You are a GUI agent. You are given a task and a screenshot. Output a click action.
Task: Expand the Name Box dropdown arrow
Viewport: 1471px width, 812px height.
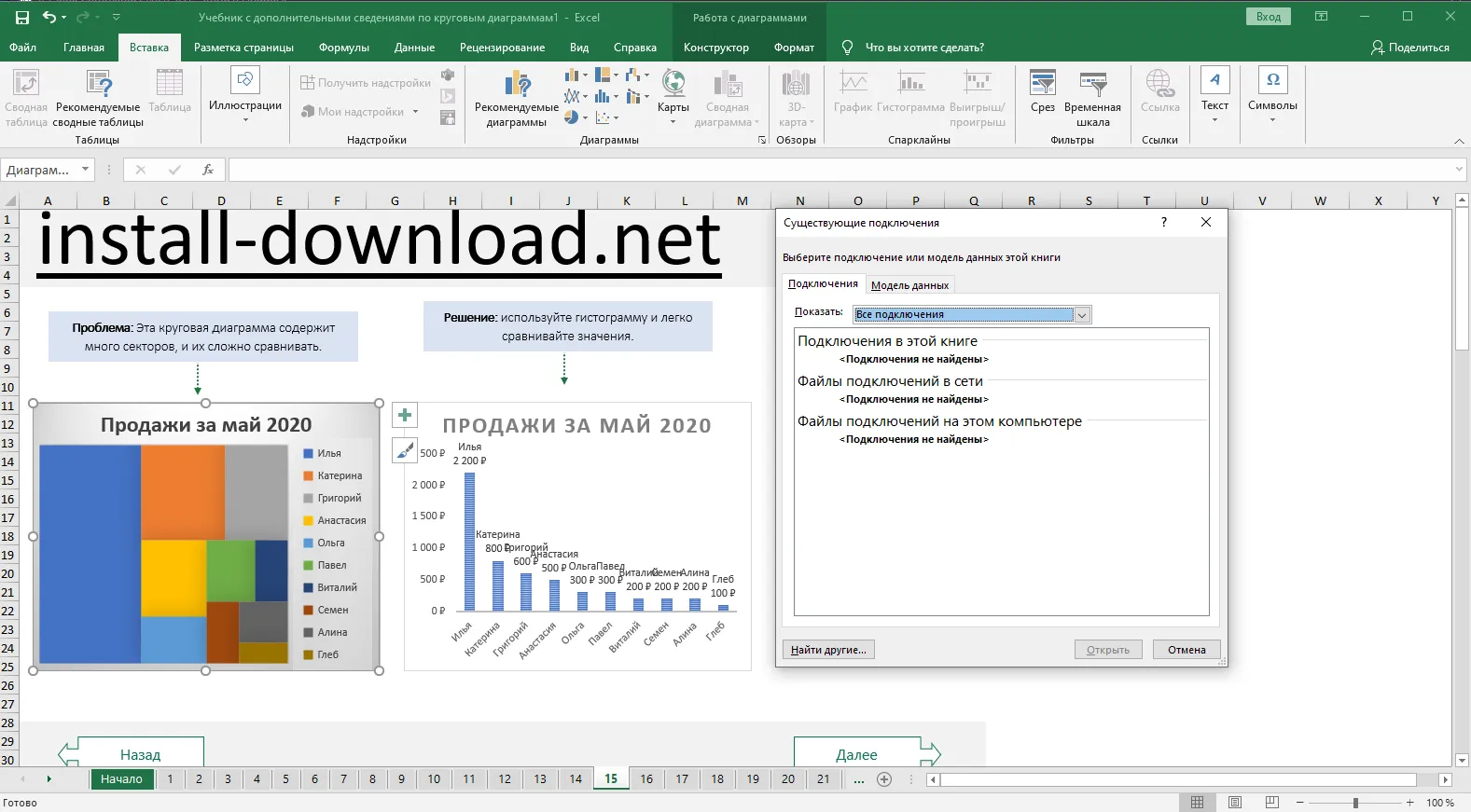click(x=85, y=170)
